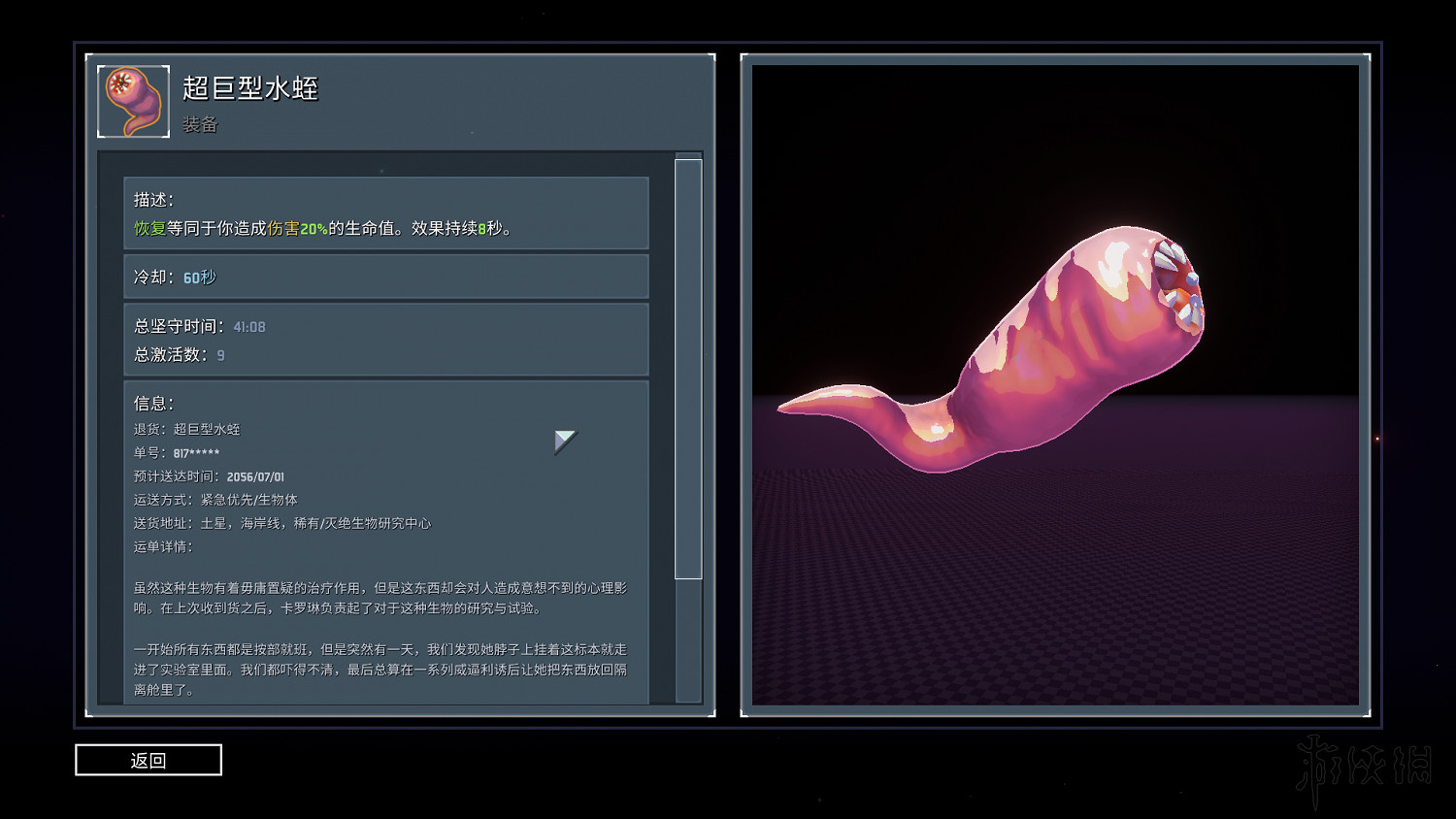
Task: Click the info panel scrollbar thumb
Action: point(687,369)
